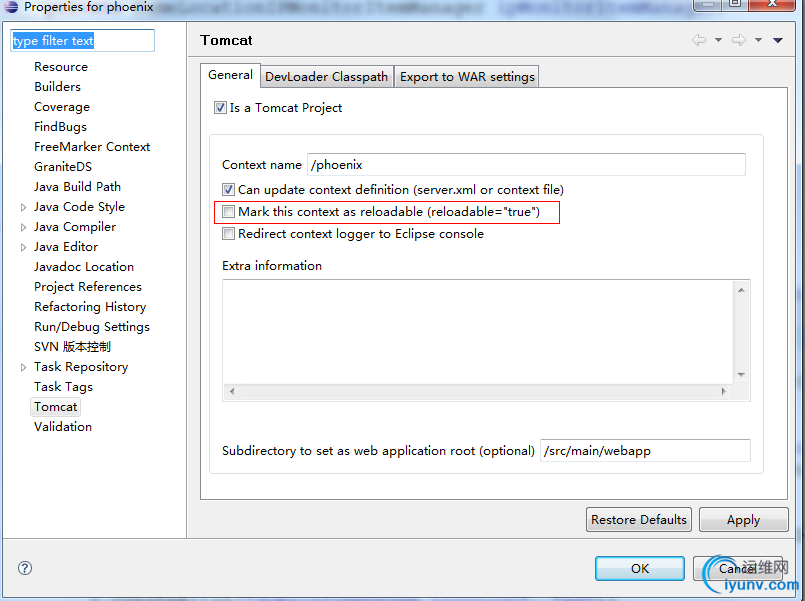Click the web application root subdirectory field
Image resolution: width=805 pixels, height=601 pixels.
(645, 451)
